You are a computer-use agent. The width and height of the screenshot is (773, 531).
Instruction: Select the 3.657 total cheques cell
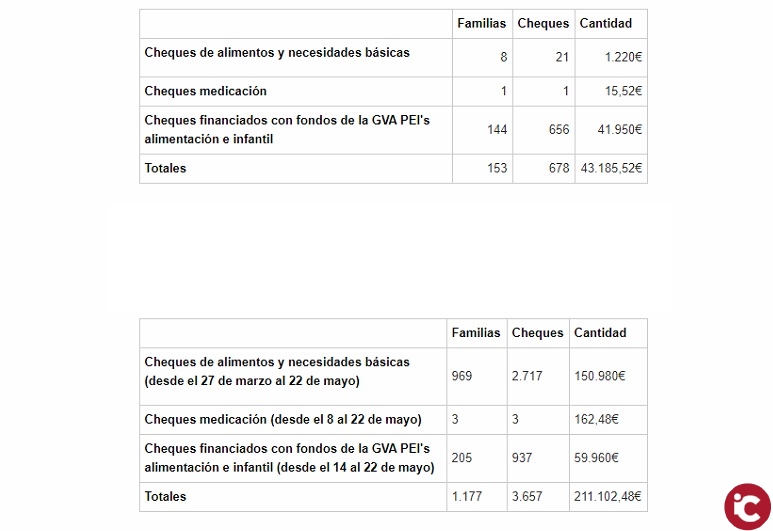(x=527, y=496)
